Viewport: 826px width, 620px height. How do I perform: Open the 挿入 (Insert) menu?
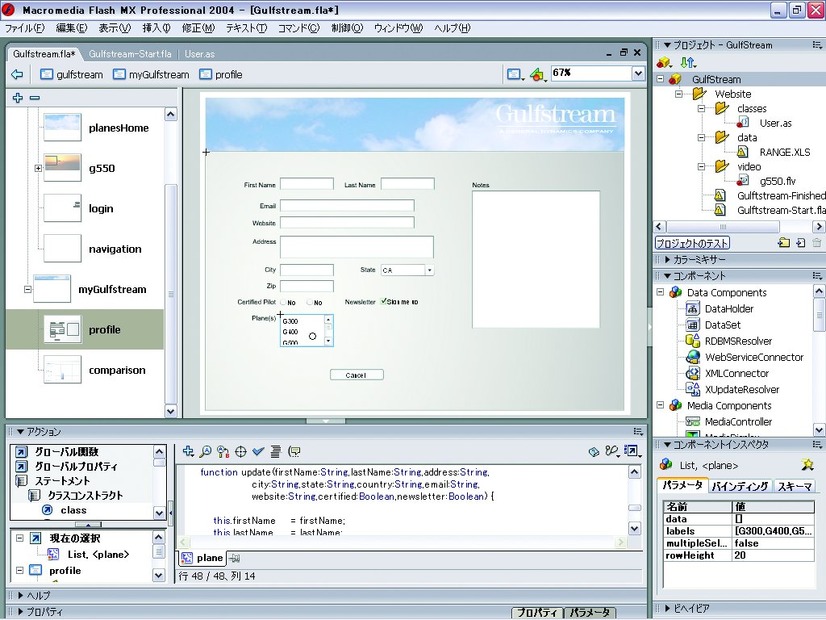pos(157,28)
